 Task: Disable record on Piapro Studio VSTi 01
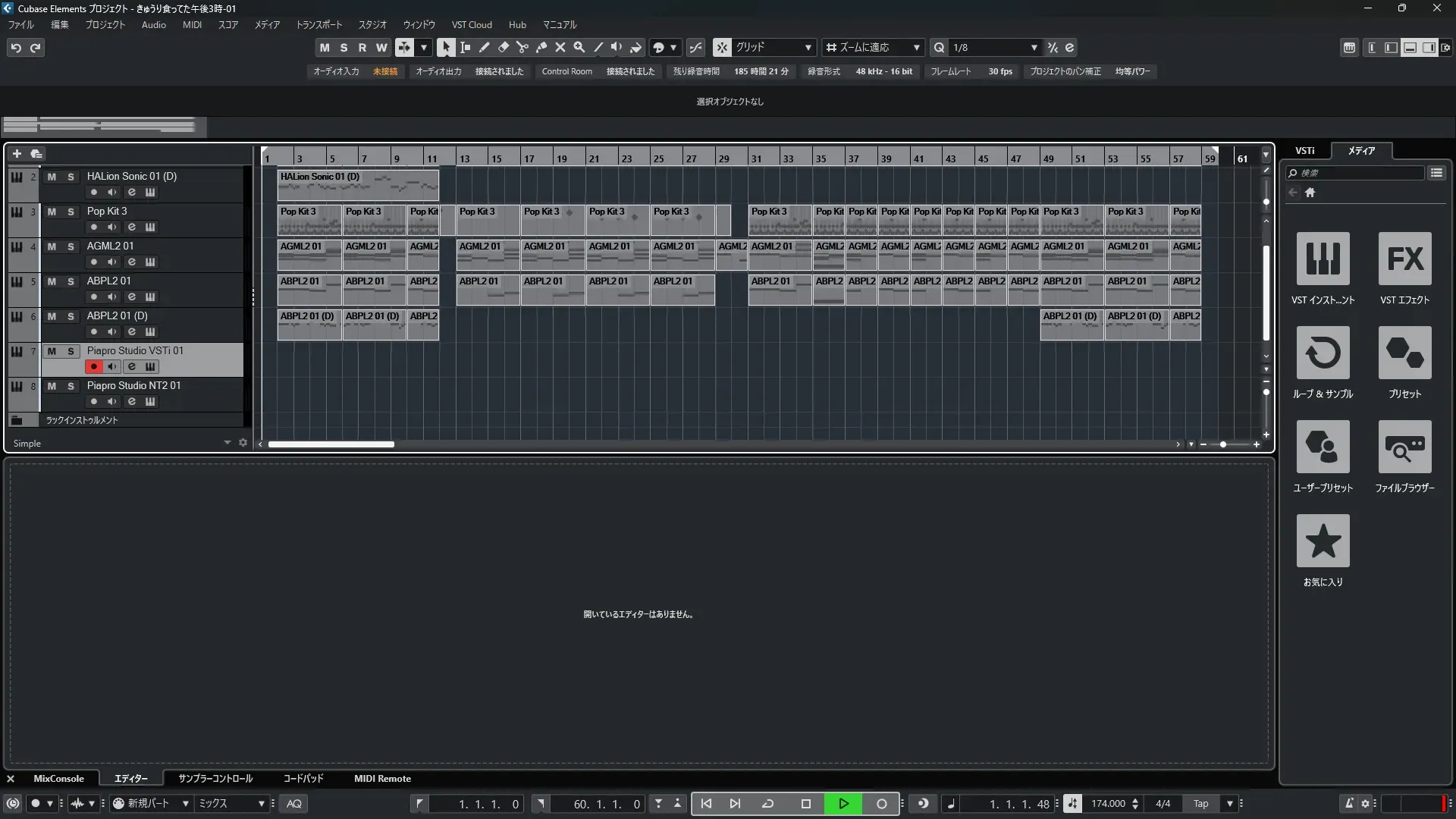[x=94, y=367]
